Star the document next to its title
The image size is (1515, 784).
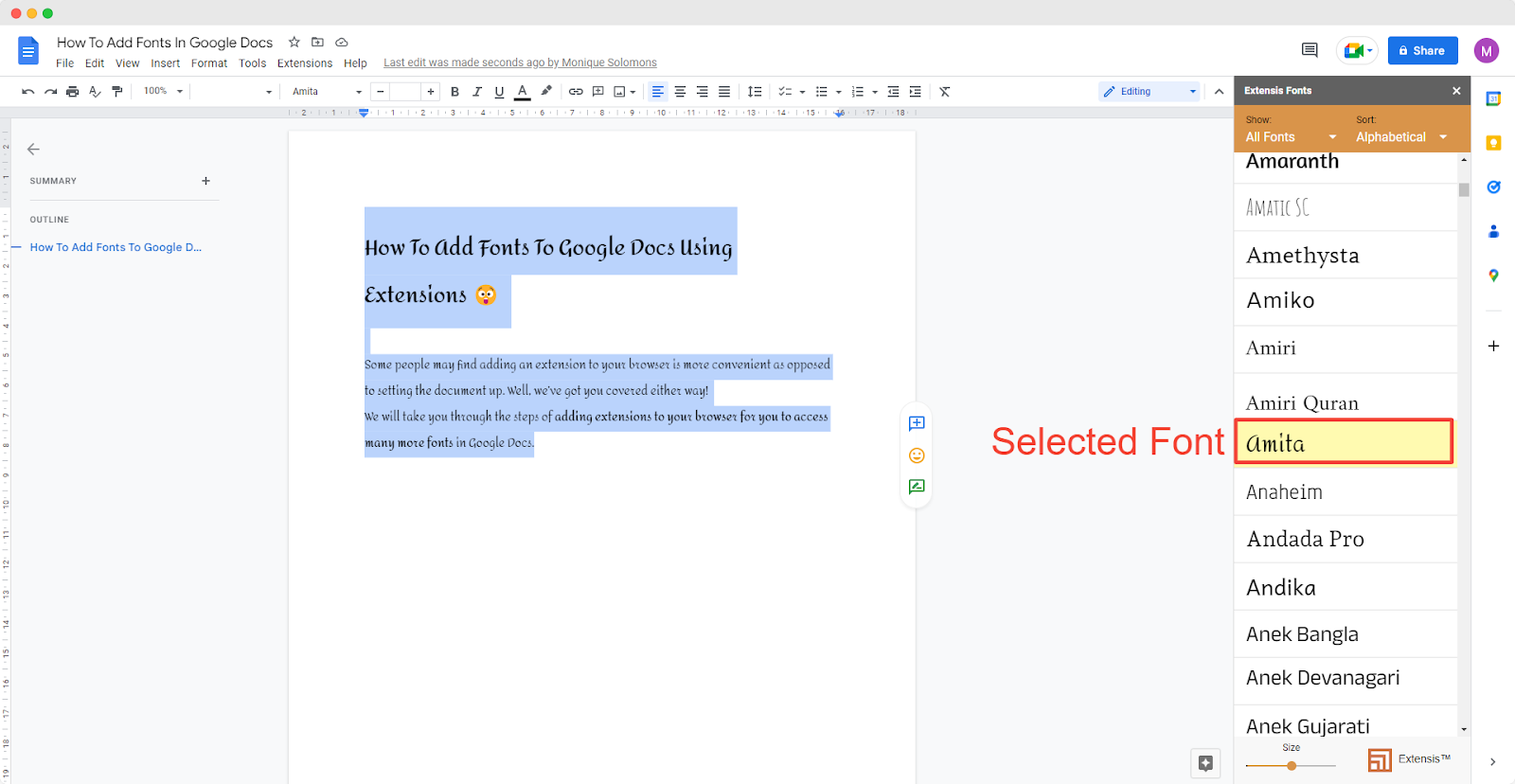click(294, 42)
